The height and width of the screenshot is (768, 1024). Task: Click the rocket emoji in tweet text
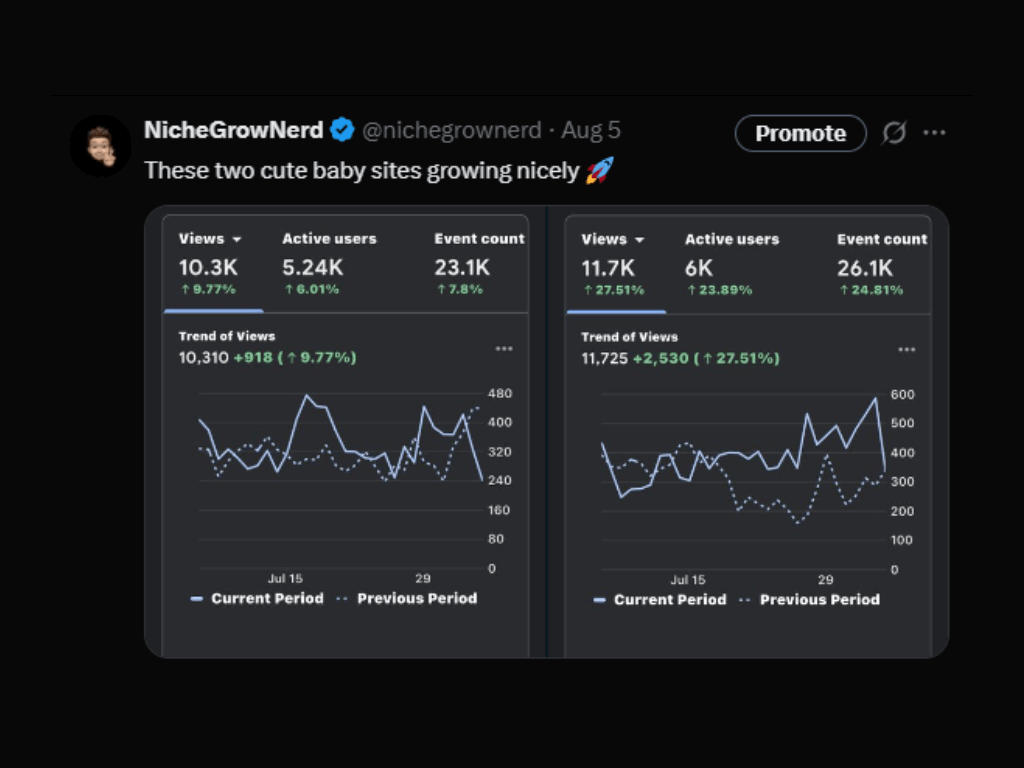599,171
